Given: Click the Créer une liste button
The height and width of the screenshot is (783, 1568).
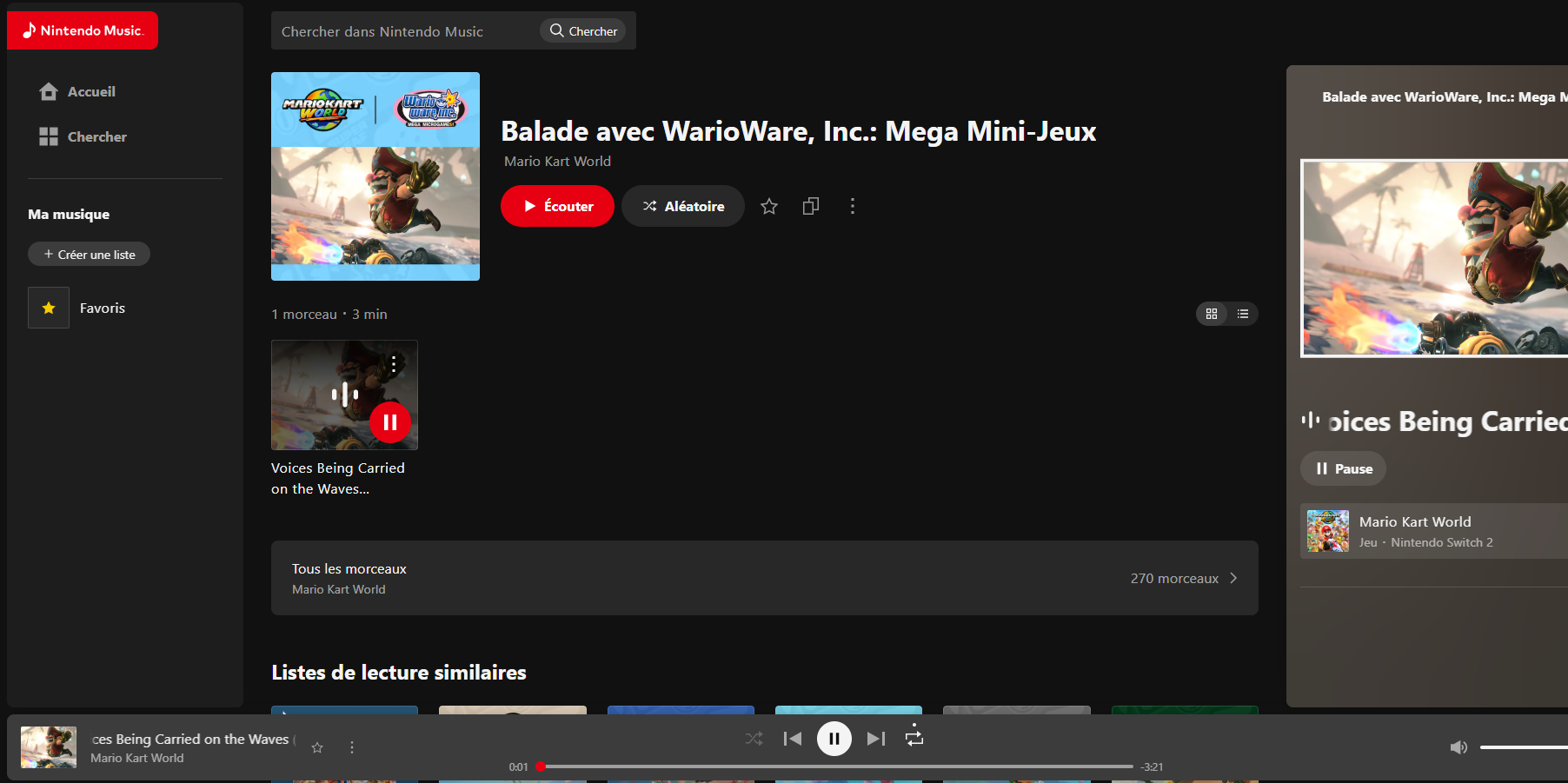Looking at the screenshot, I should point(89,254).
